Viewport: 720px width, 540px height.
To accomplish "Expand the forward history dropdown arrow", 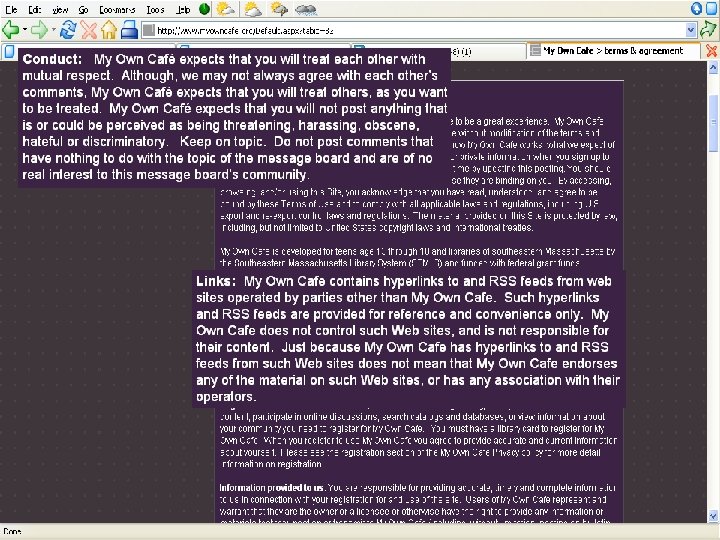I will tap(54, 30).
